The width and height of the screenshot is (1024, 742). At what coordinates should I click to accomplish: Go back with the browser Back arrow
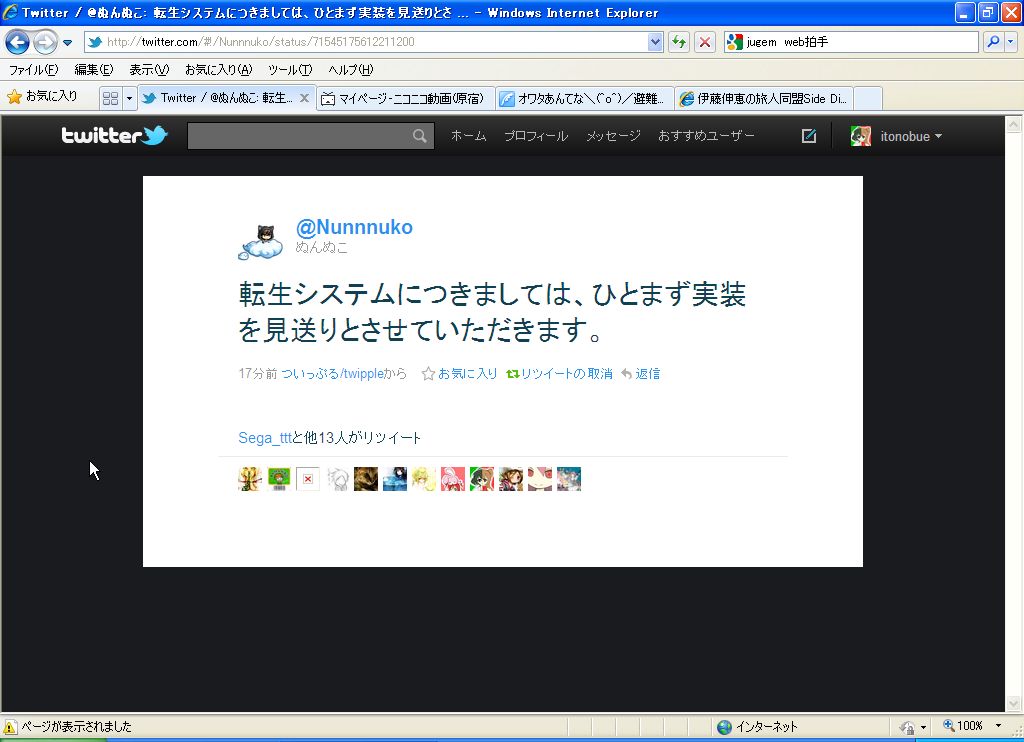pos(18,42)
